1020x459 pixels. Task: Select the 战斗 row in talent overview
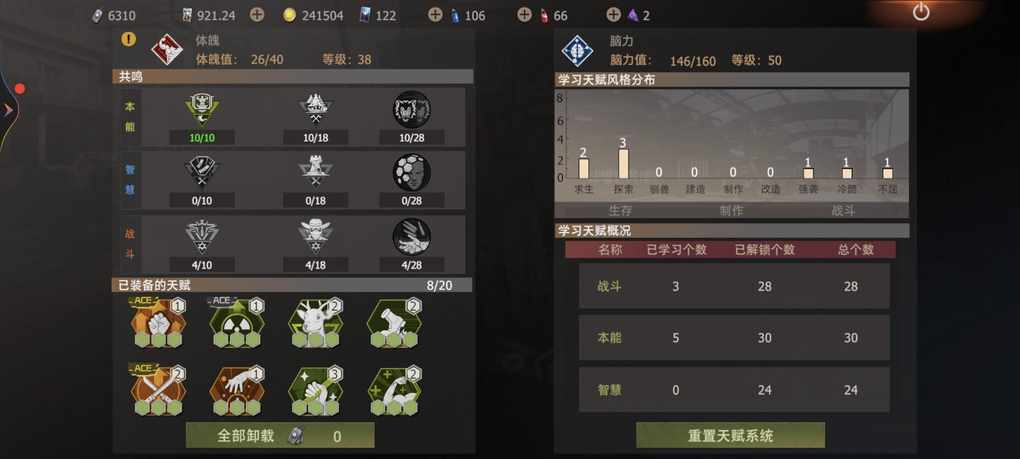click(x=734, y=286)
